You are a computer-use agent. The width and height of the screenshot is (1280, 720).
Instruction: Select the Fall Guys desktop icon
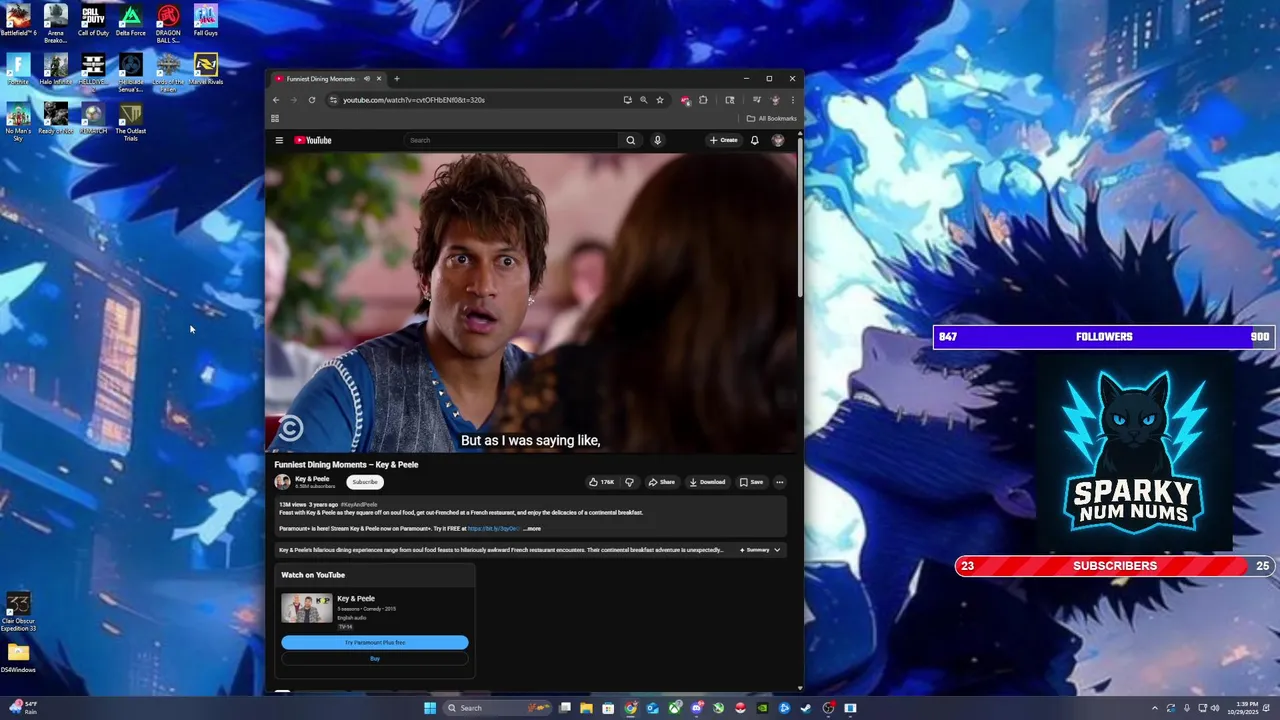pos(205,21)
